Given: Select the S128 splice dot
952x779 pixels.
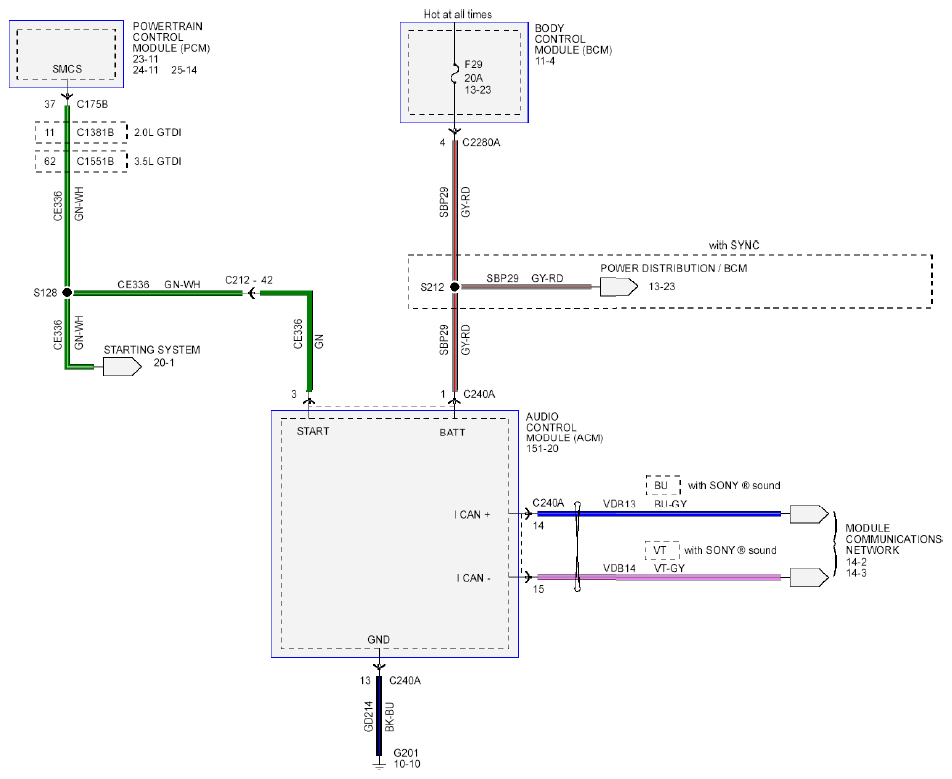Looking at the screenshot, I should click(67, 293).
